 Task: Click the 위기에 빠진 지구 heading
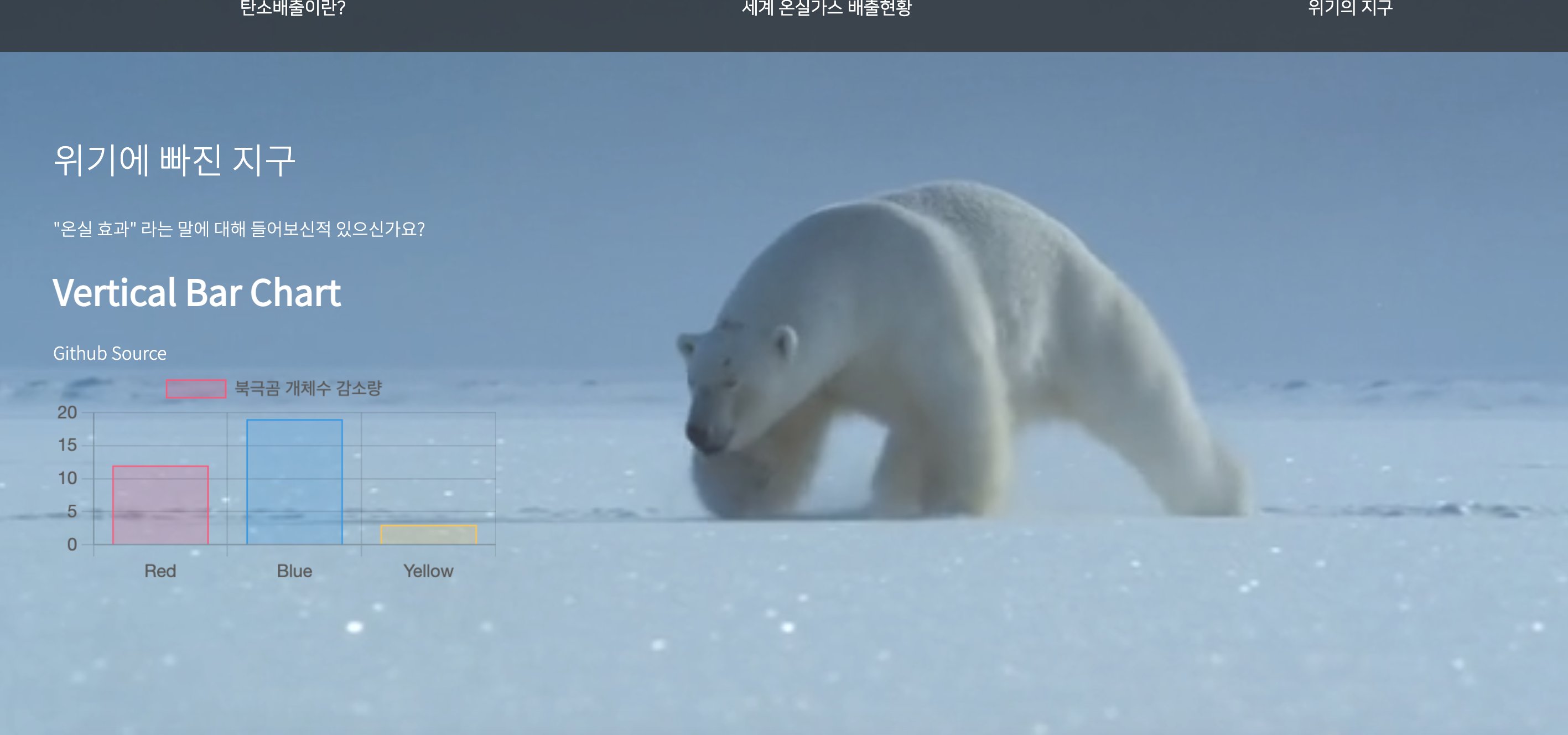tap(175, 161)
